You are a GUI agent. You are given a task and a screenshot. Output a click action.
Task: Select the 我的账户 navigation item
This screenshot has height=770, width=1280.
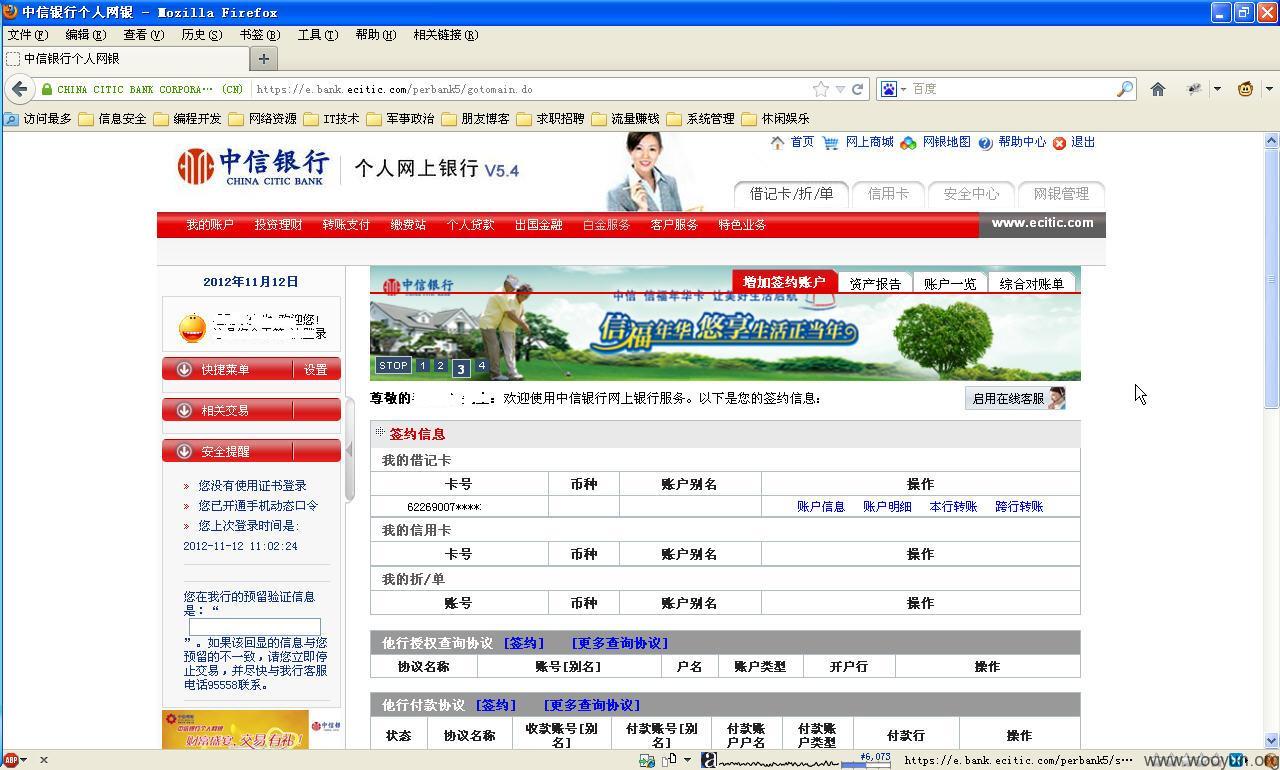(210, 225)
